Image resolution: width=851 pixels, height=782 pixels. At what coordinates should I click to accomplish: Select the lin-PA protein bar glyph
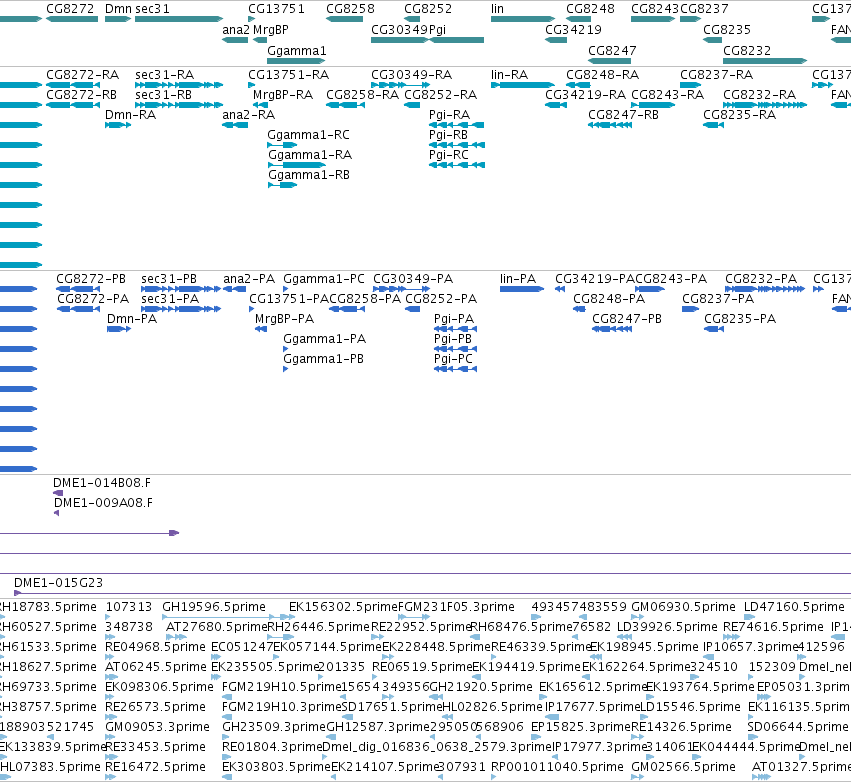coord(522,289)
